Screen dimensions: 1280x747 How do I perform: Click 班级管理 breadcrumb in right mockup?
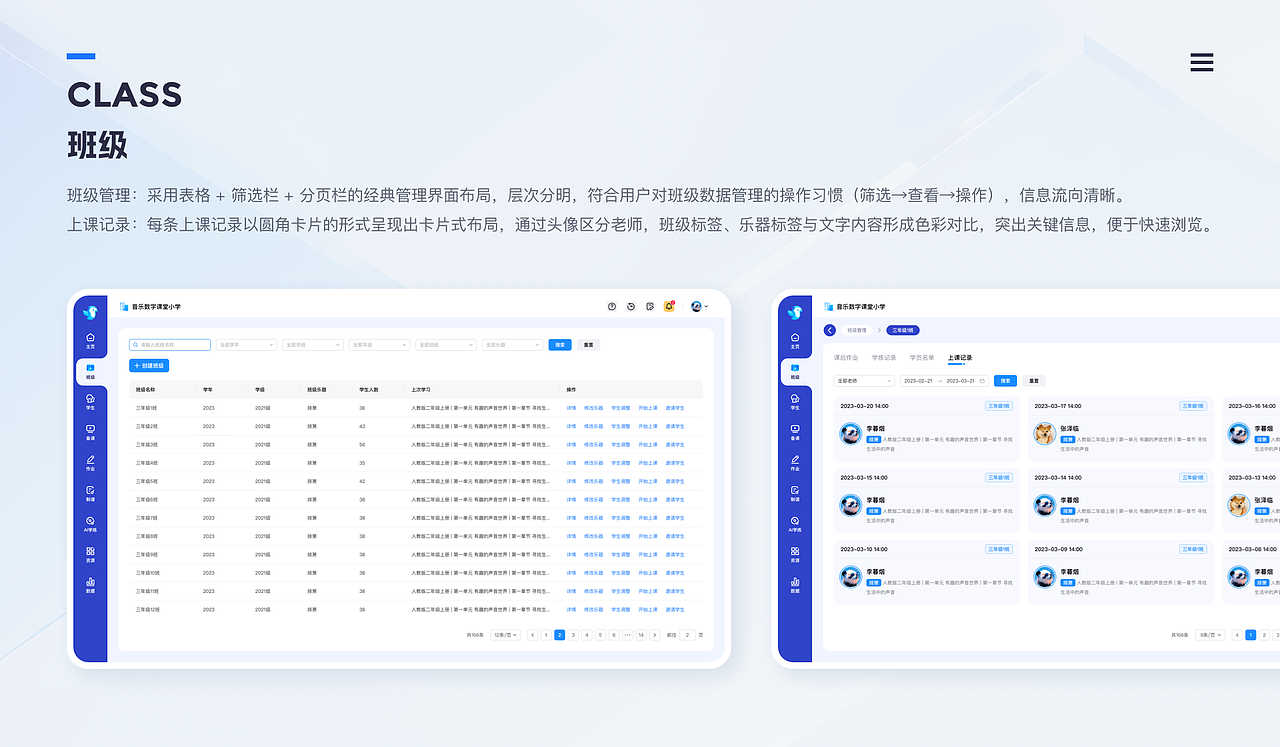coord(856,330)
